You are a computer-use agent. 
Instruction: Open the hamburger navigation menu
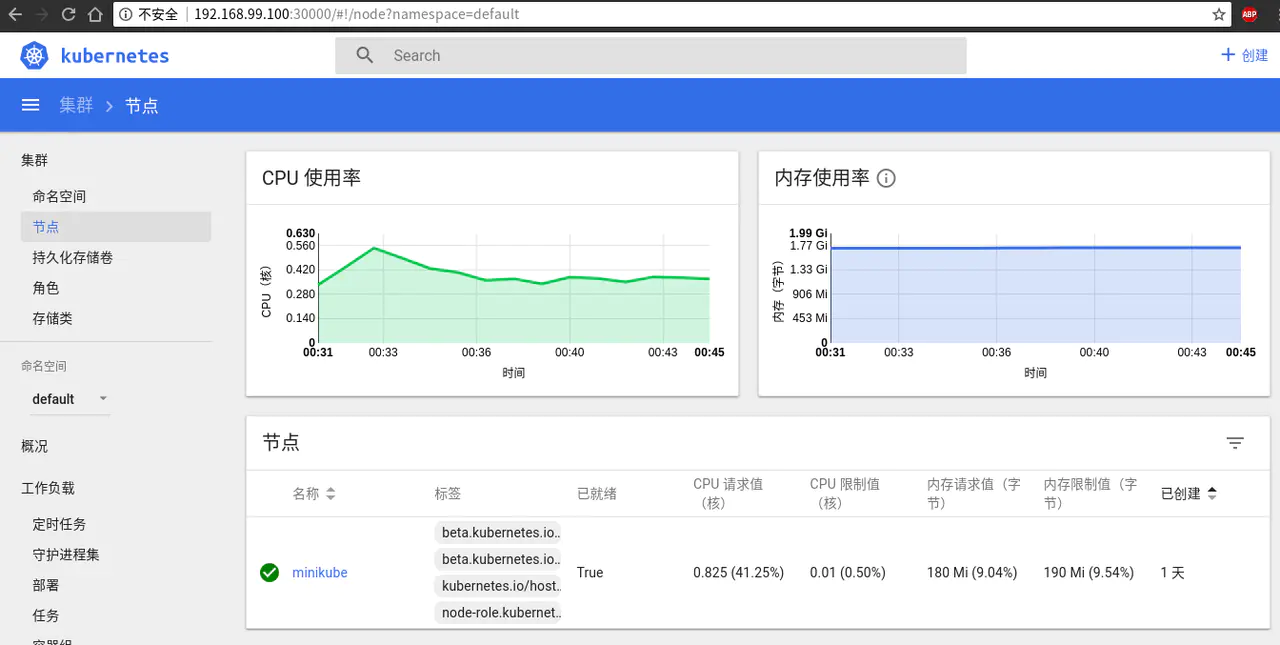30,105
